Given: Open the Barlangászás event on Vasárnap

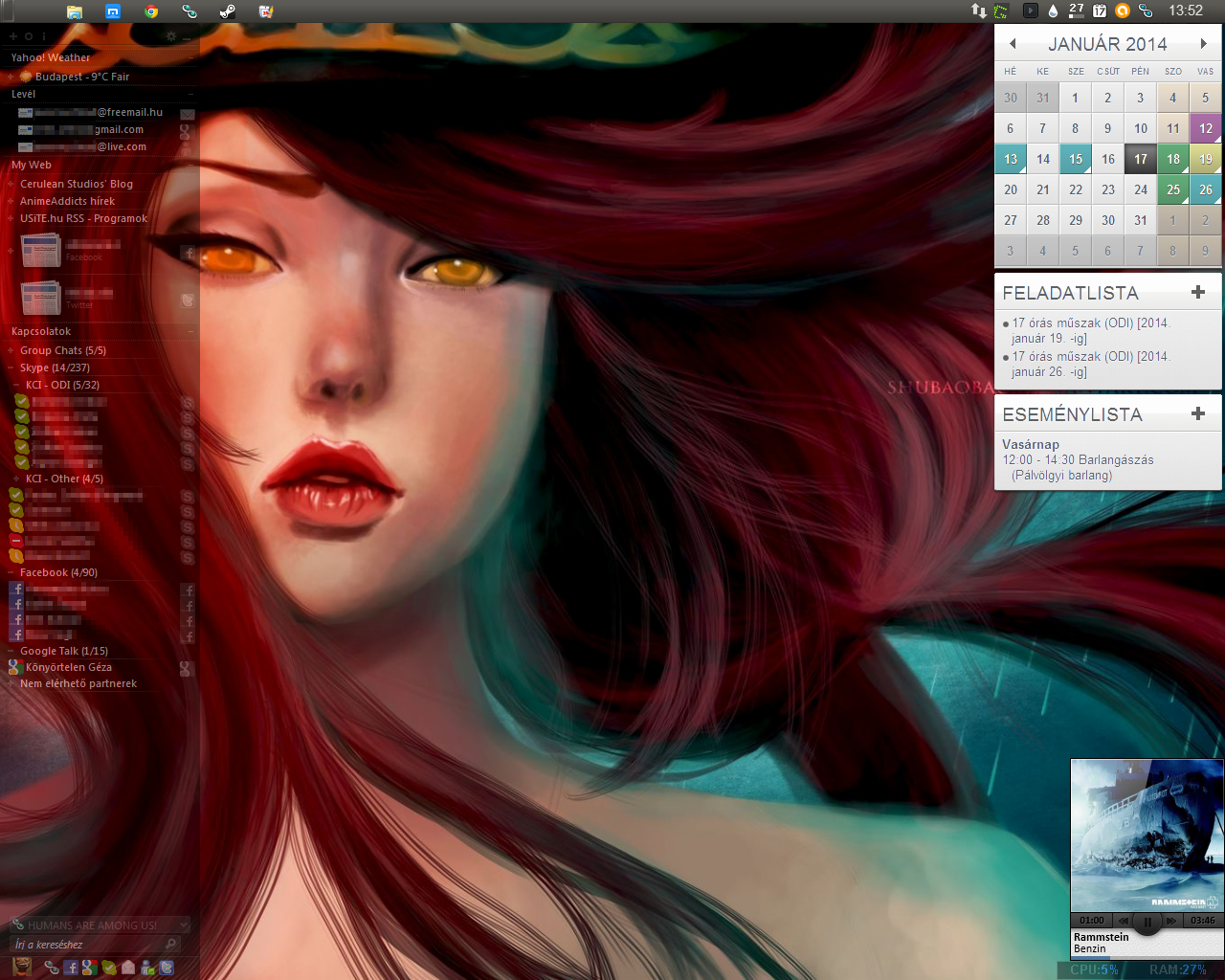Looking at the screenshot, I should pyautogui.click(x=1079, y=467).
